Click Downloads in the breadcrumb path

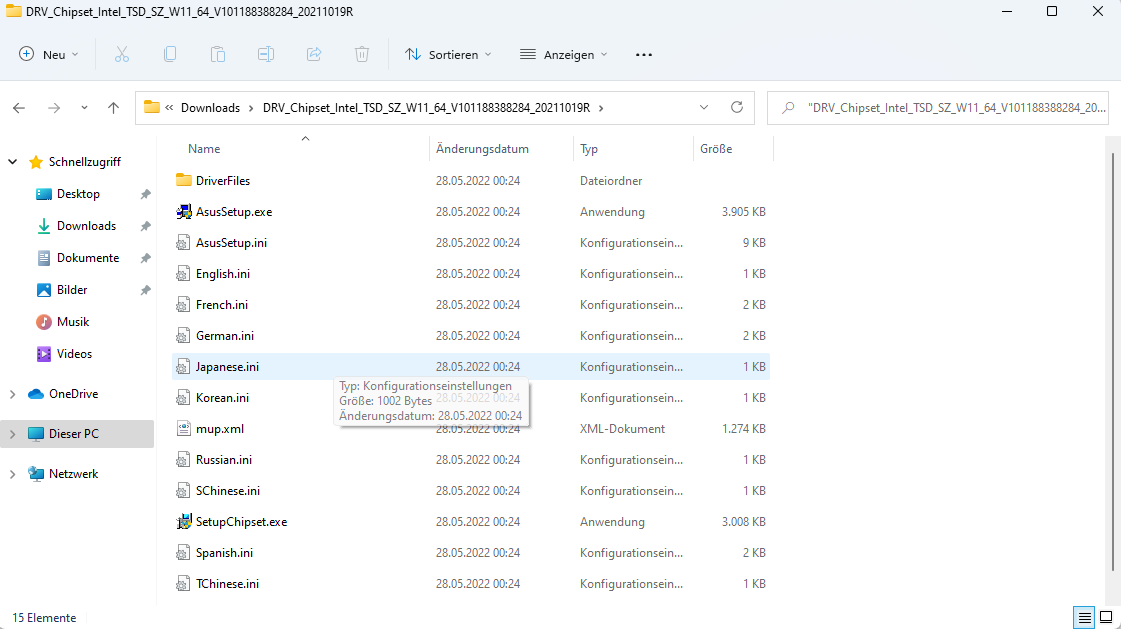click(210, 108)
